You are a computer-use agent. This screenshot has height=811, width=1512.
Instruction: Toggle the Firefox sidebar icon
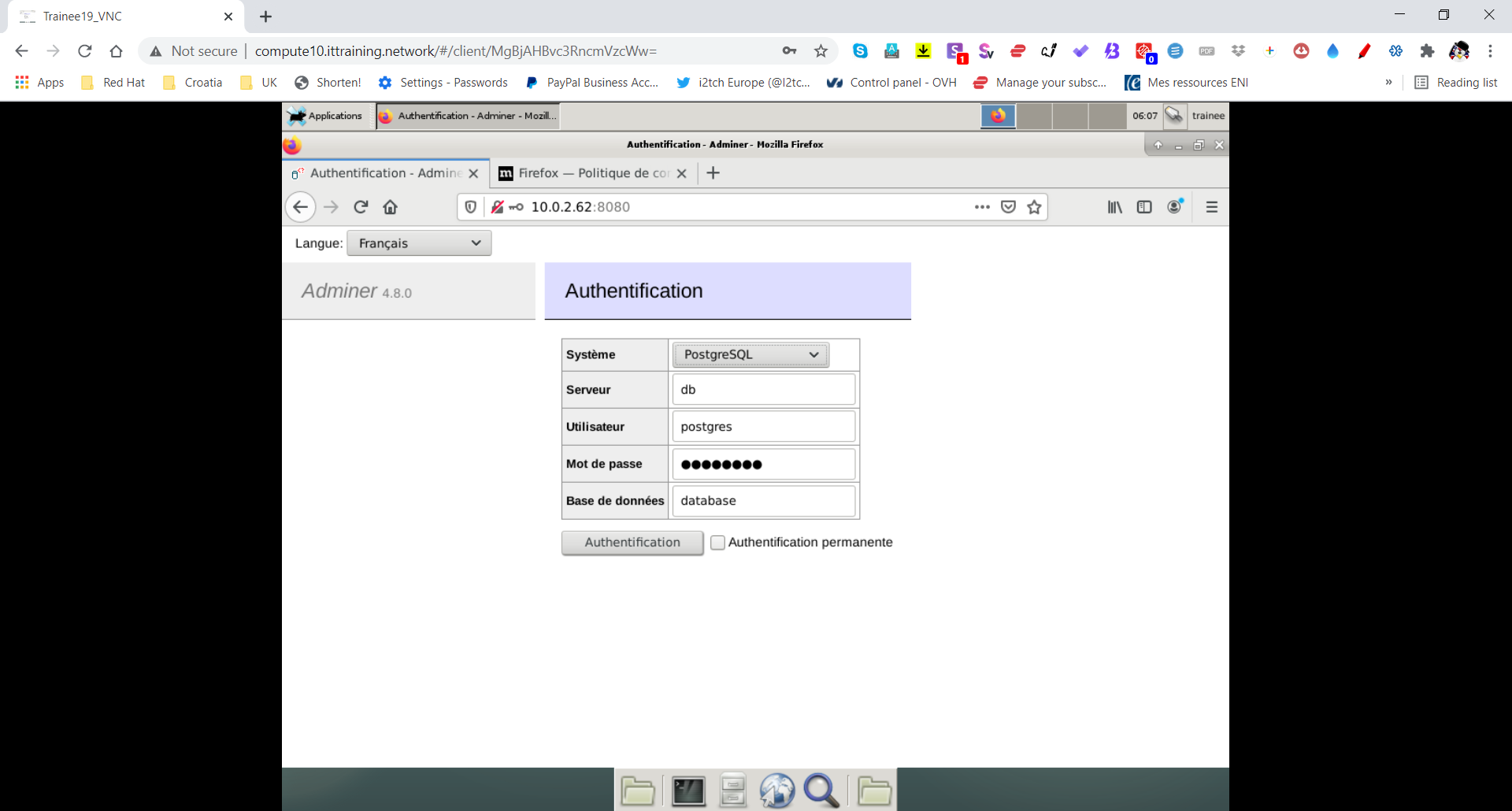[1144, 207]
